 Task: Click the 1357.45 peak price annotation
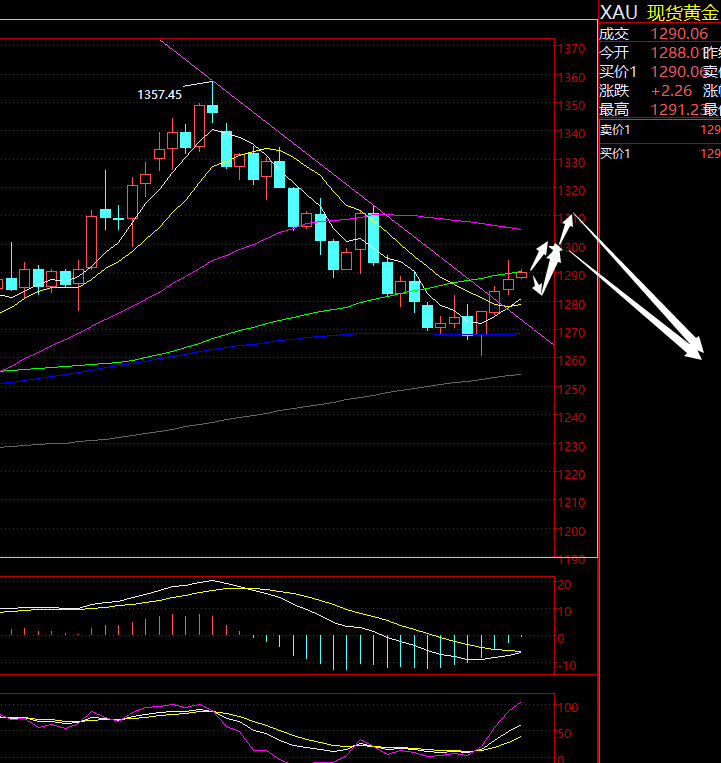(x=160, y=94)
